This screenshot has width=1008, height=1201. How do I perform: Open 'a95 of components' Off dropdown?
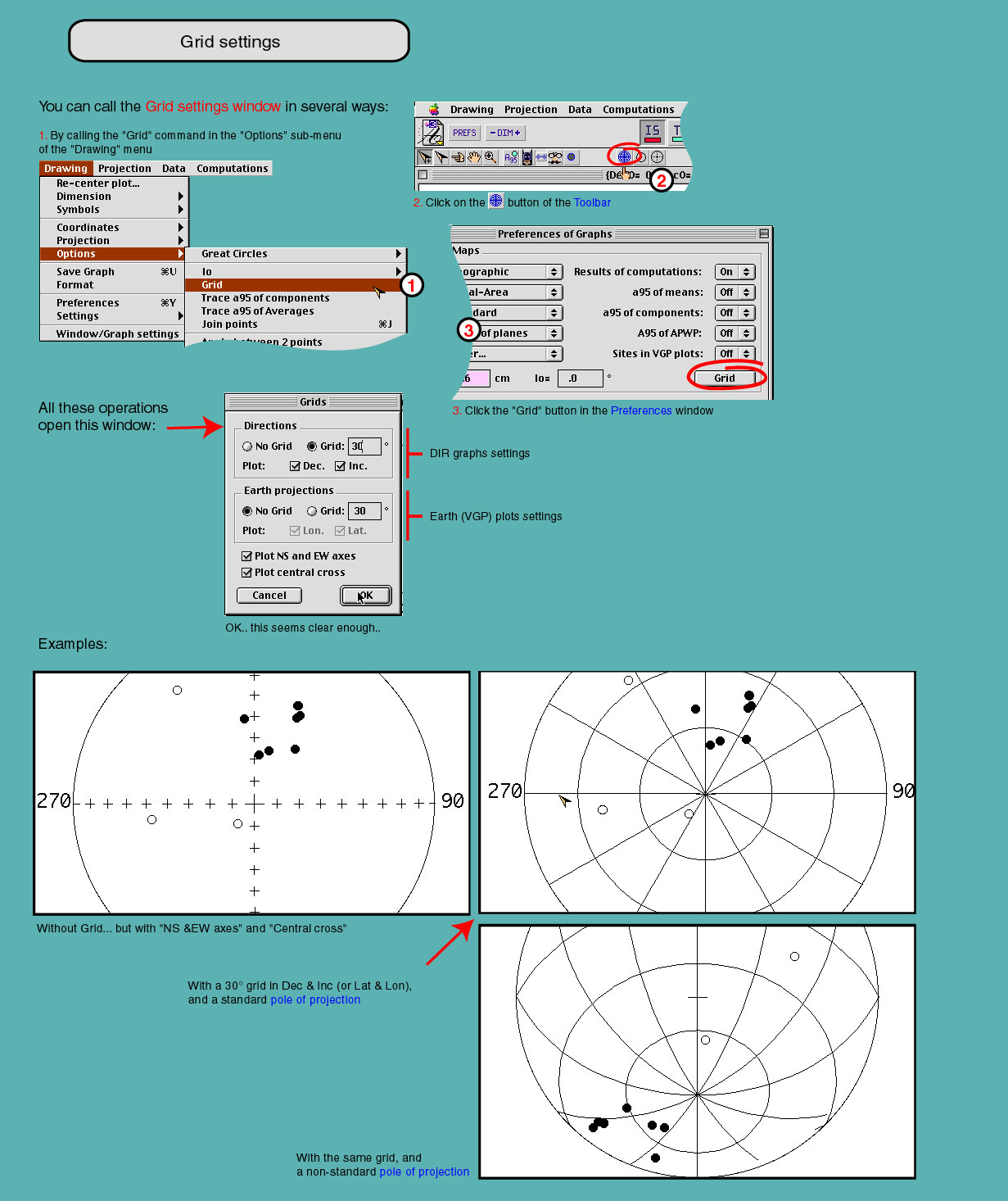(735, 313)
